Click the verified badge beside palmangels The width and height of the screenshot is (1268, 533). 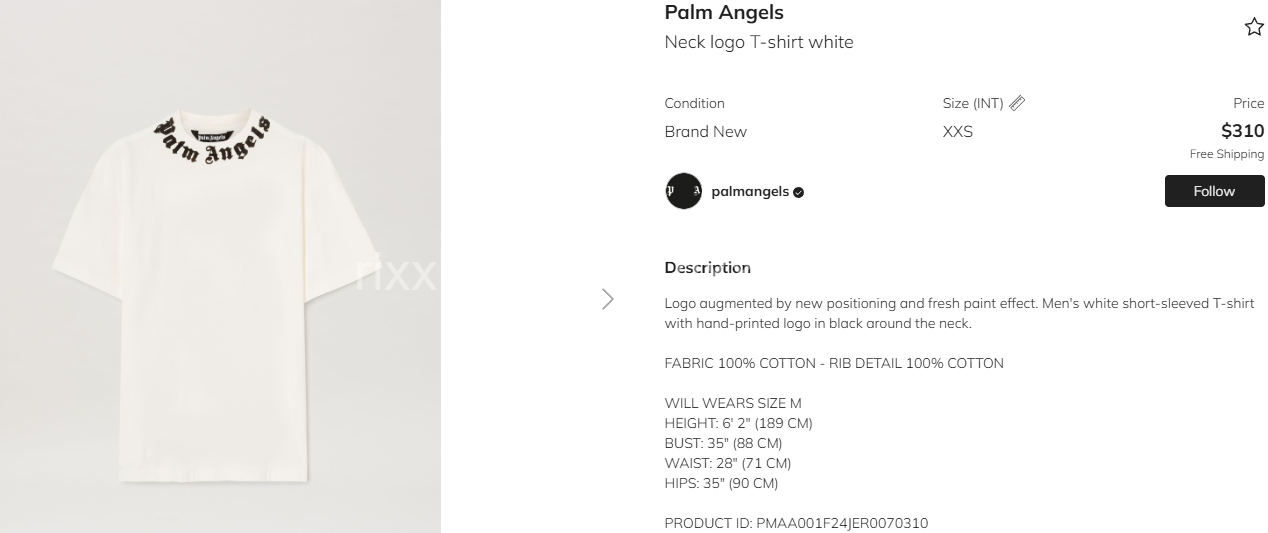pos(799,192)
